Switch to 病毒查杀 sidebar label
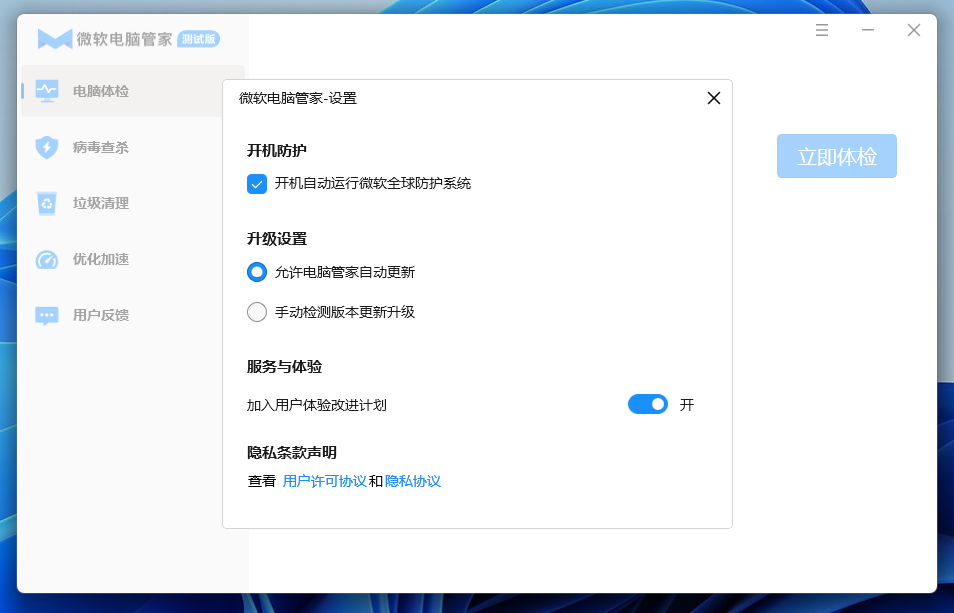Viewport: 954px width, 613px height. coord(101,147)
